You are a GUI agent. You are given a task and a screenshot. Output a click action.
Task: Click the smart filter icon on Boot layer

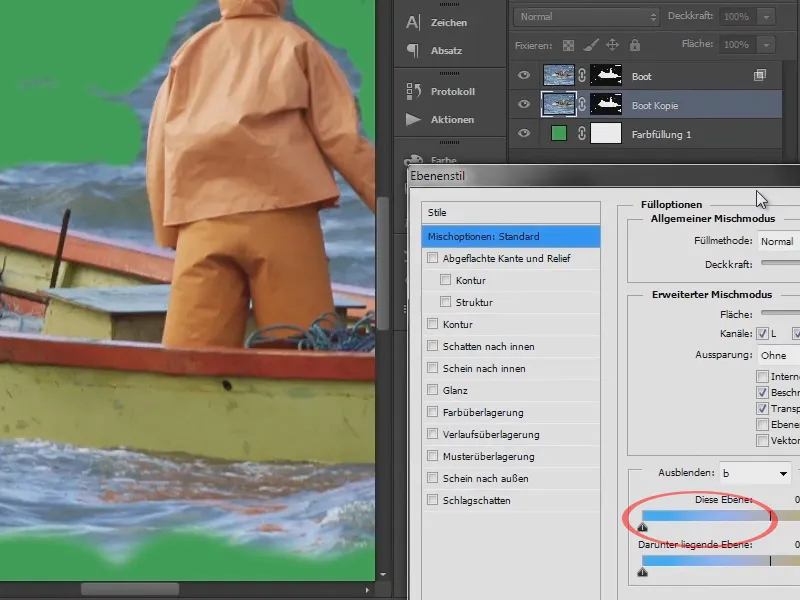[760, 76]
